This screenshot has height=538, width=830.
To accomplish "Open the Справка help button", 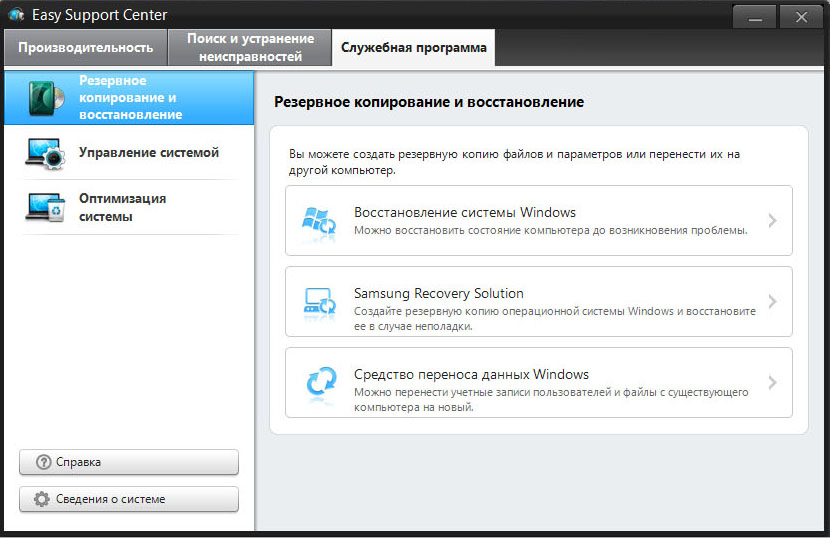I will click(x=129, y=462).
